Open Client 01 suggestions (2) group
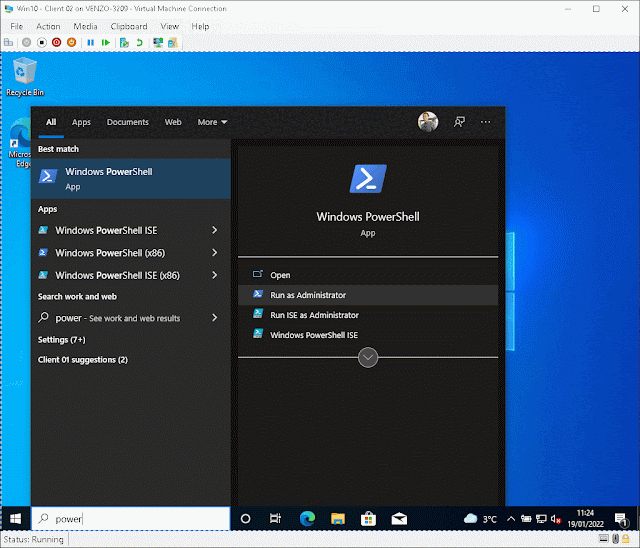 point(83,359)
